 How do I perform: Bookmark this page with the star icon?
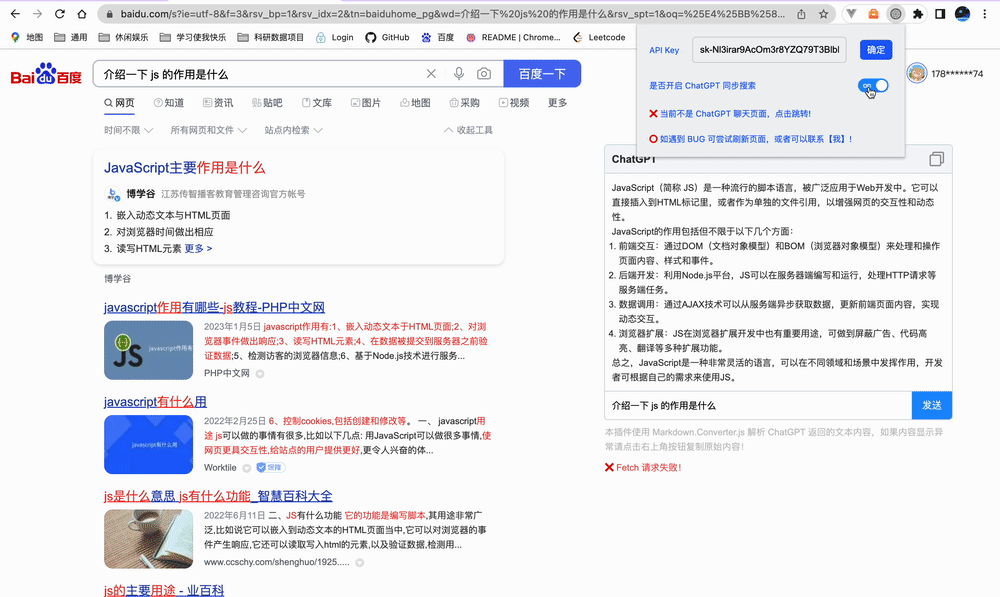pyautogui.click(x=823, y=13)
